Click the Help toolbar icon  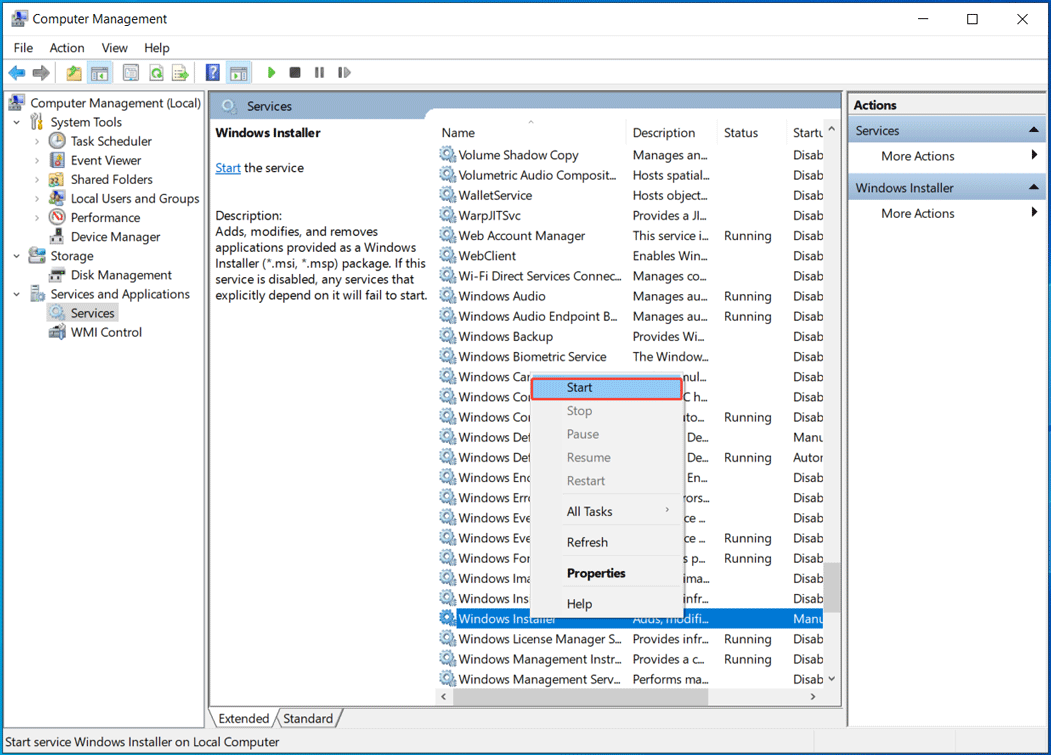pyautogui.click(x=212, y=72)
